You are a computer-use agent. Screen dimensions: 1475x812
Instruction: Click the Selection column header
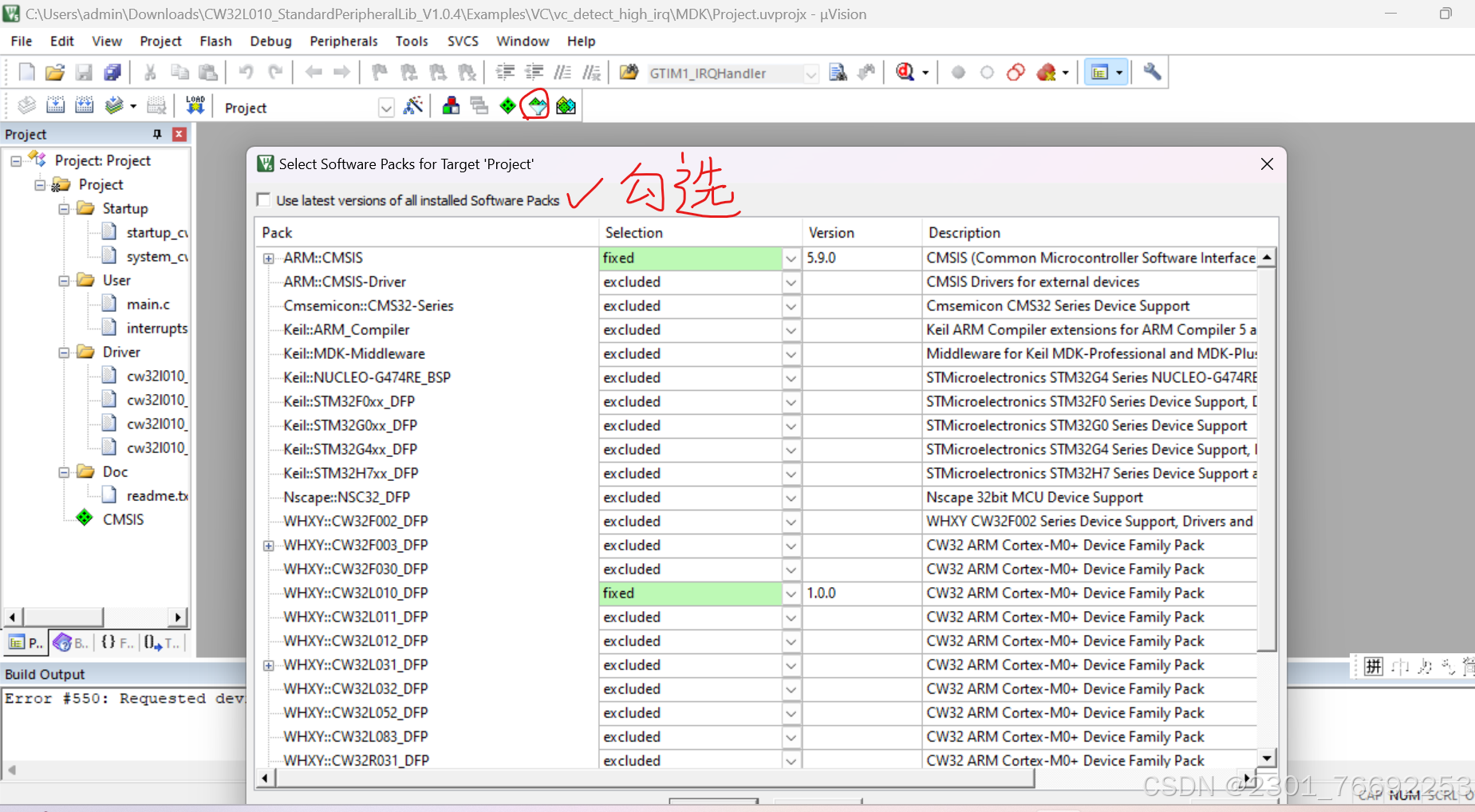pyautogui.click(x=700, y=232)
